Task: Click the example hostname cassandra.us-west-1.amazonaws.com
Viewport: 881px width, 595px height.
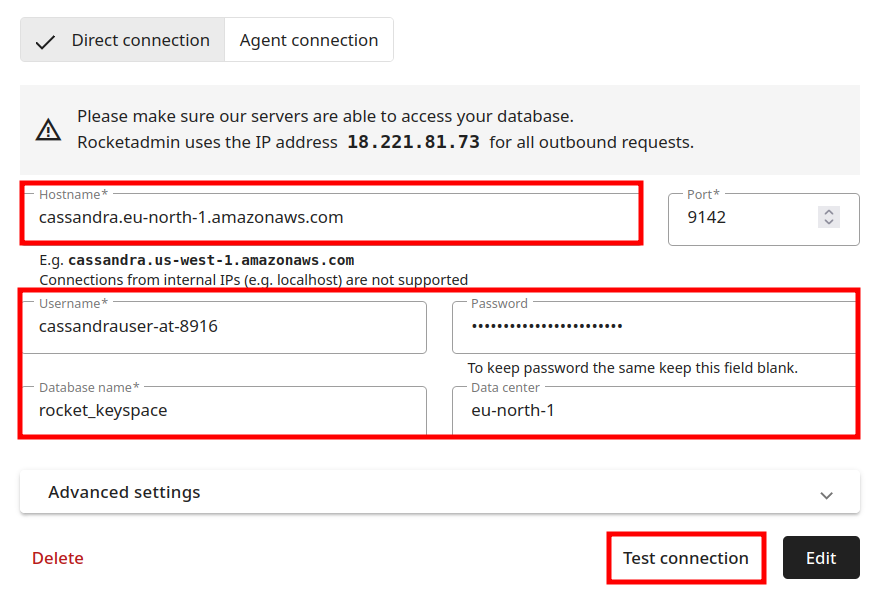Action: (x=211, y=261)
